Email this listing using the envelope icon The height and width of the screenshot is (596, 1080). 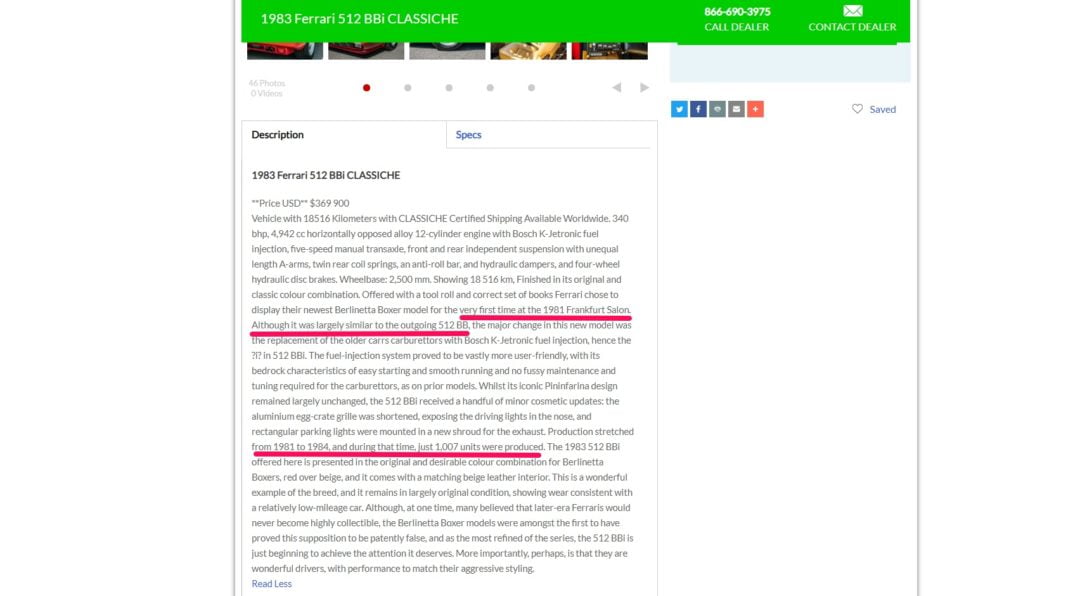coord(737,108)
